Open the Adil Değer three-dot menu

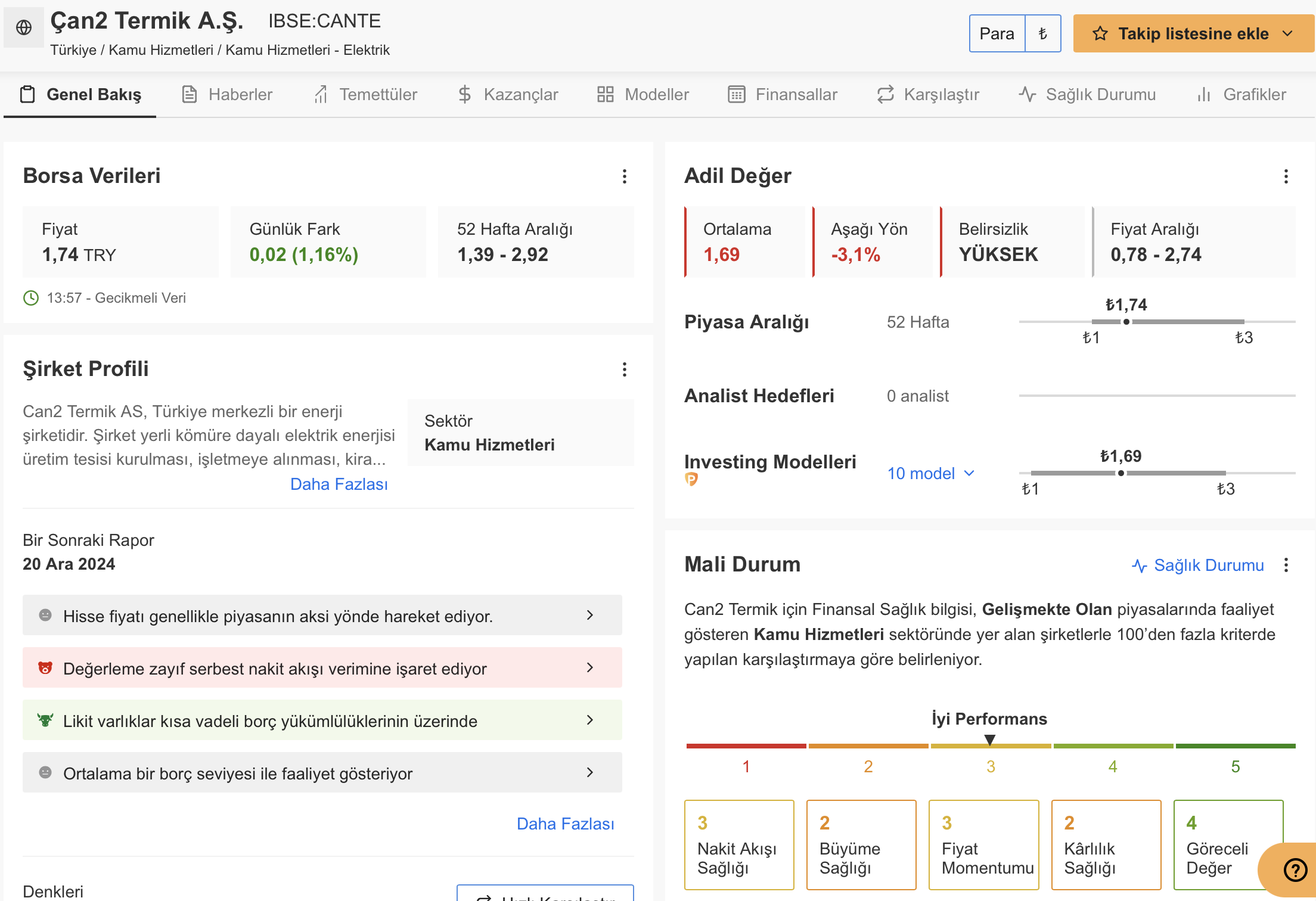(x=1286, y=176)
